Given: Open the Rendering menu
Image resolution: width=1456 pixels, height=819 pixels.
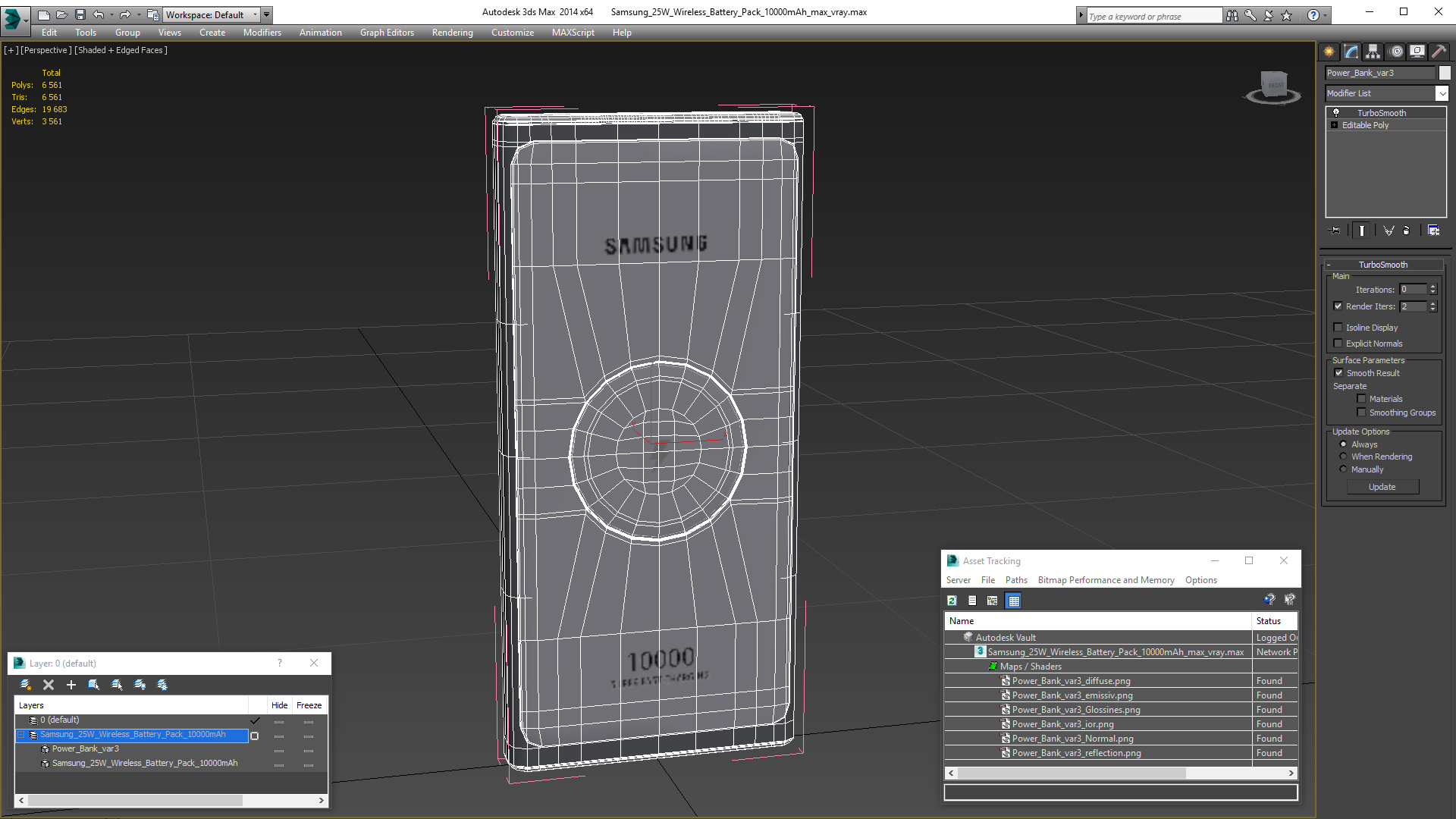Looking at the screenshot, I should (453, 33).
